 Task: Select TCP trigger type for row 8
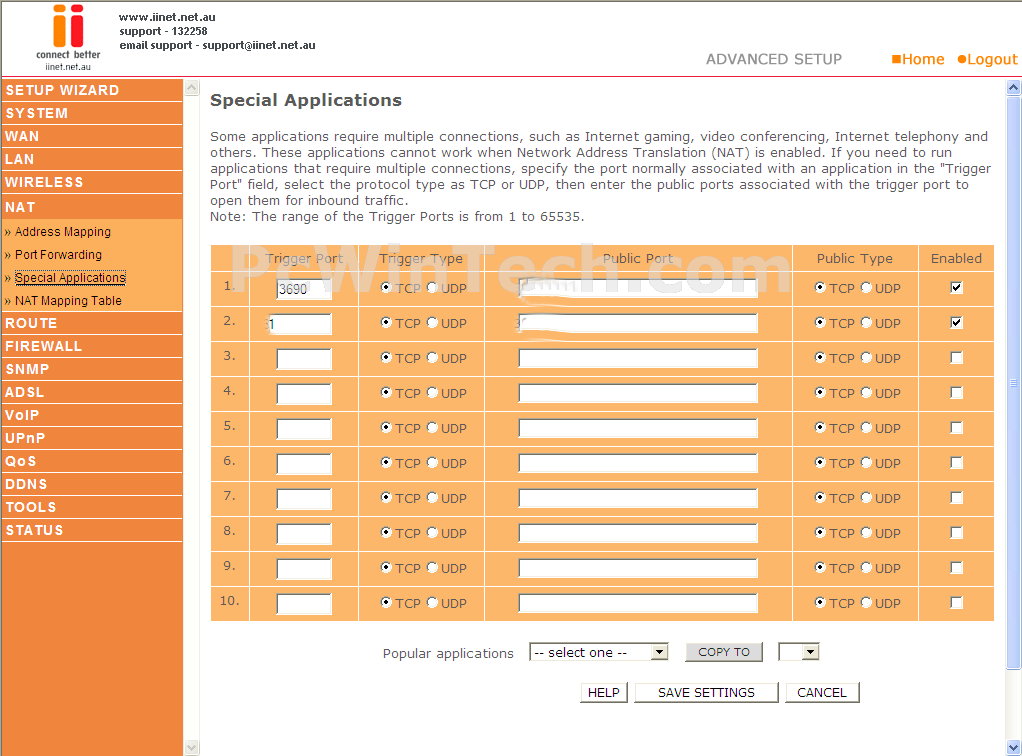[x=386, y=532]
